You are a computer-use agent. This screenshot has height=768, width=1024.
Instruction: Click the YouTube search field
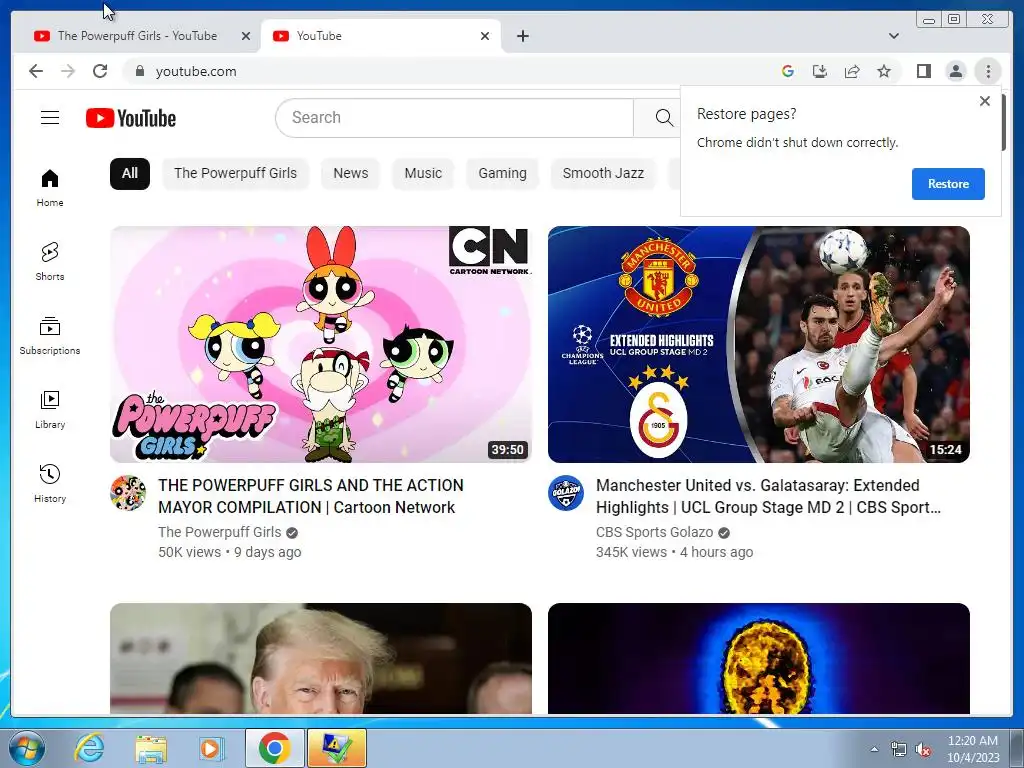coord(455,118)
